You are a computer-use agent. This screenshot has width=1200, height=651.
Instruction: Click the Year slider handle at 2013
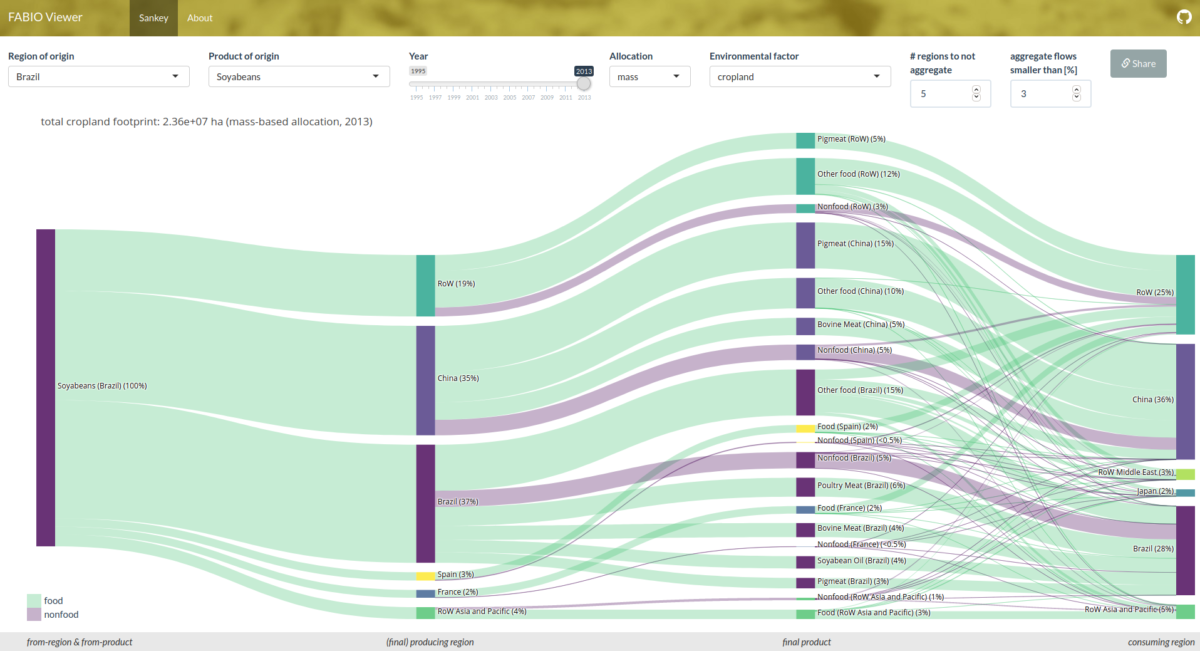pyautogui.click(x=584, y=84)
